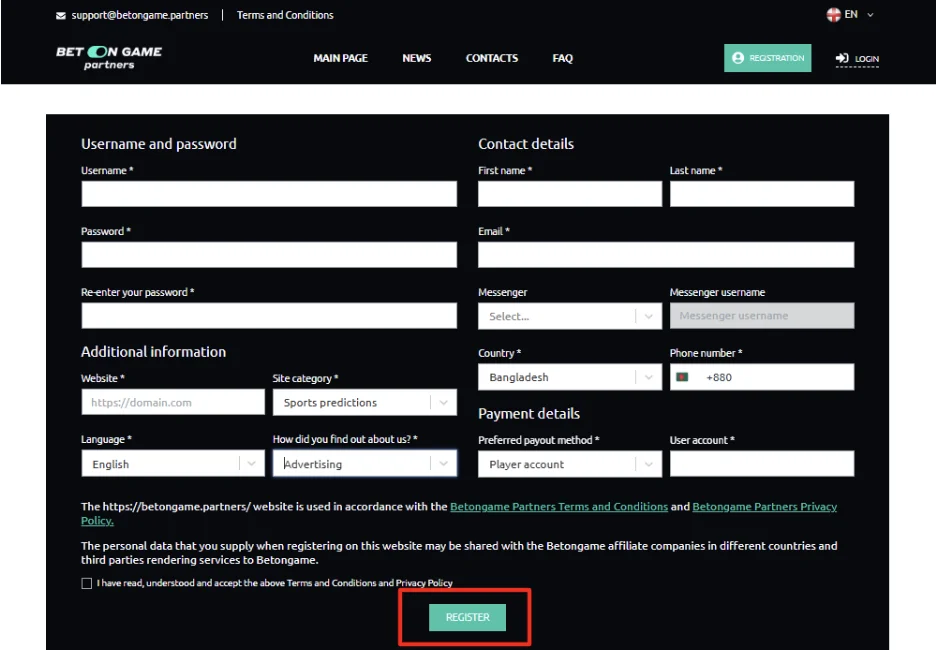Image resolution: width=936 pixels, height=650 pixels.
Task: Focus the Email input field
Action: click(665, 255)
